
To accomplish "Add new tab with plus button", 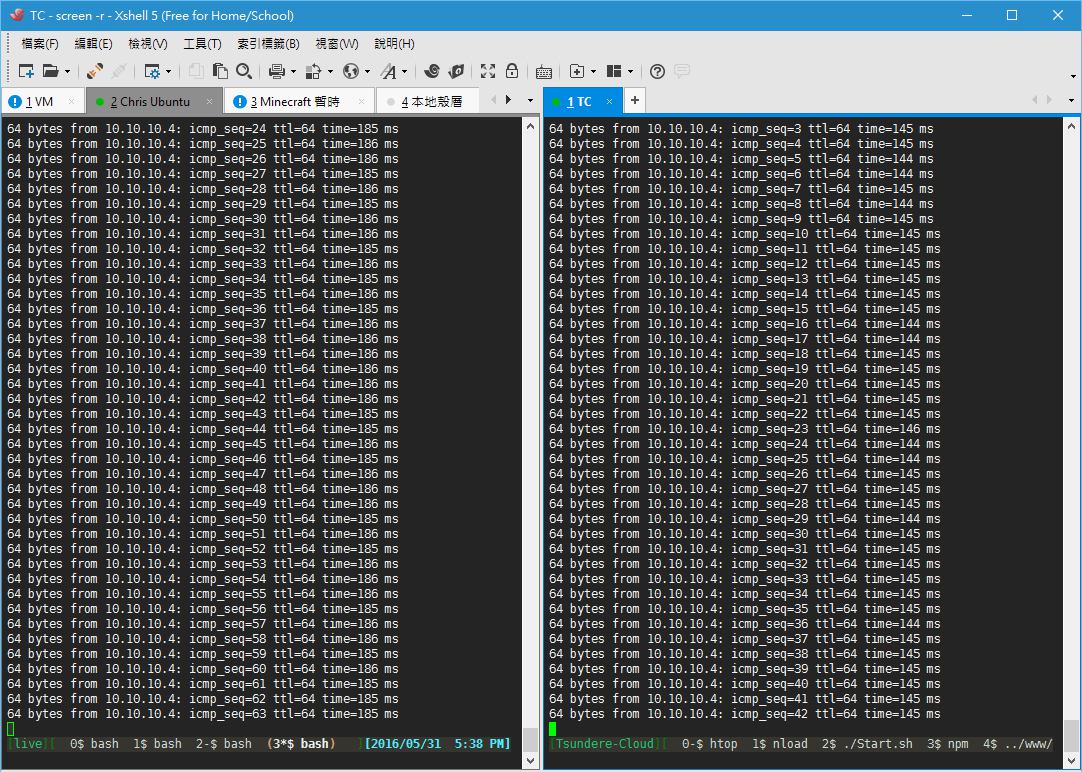I will coord(634,101).
